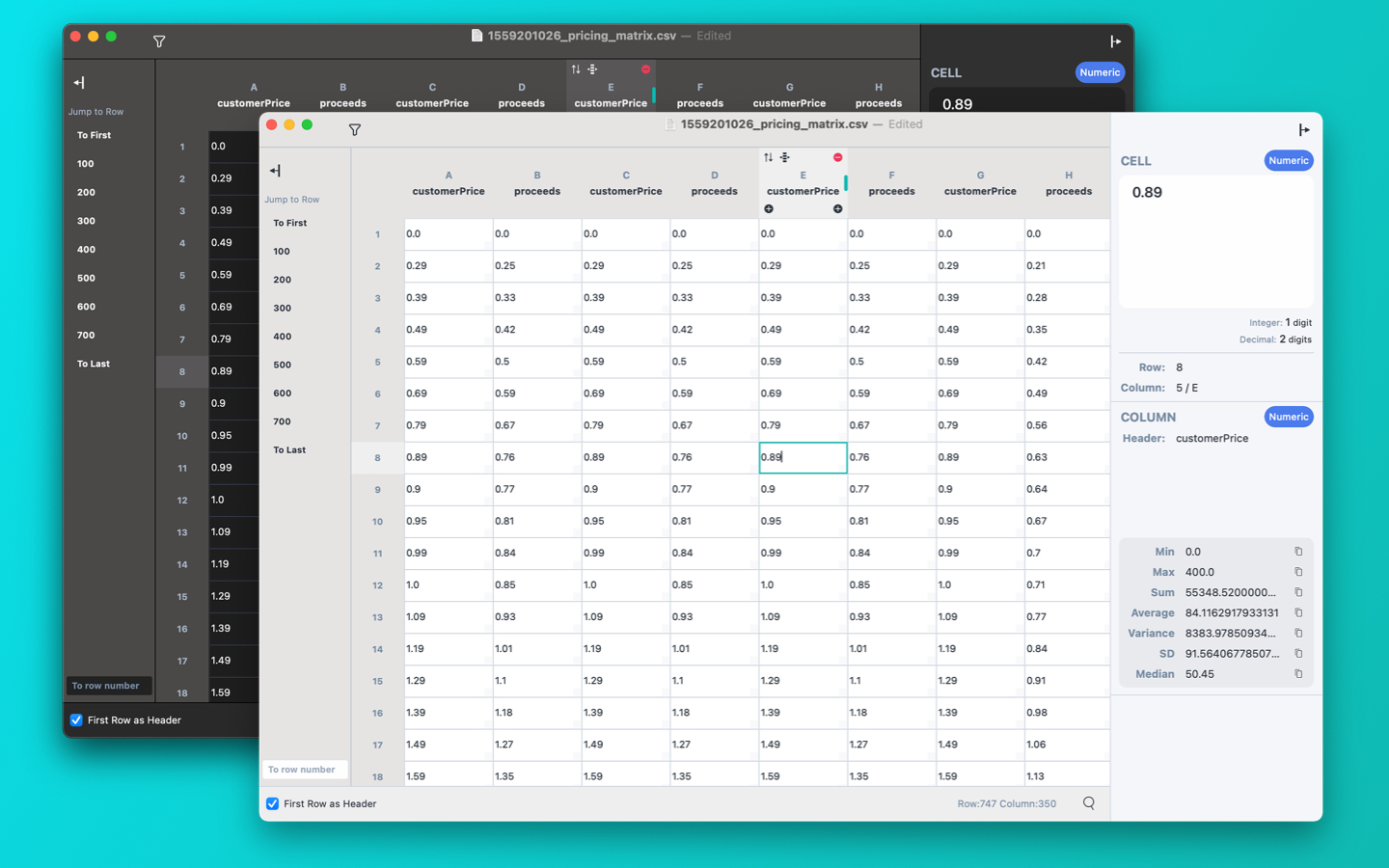Toggle First Row as Header in dark window
This screenshot has width=1389, height=868.
click(76, 720)
